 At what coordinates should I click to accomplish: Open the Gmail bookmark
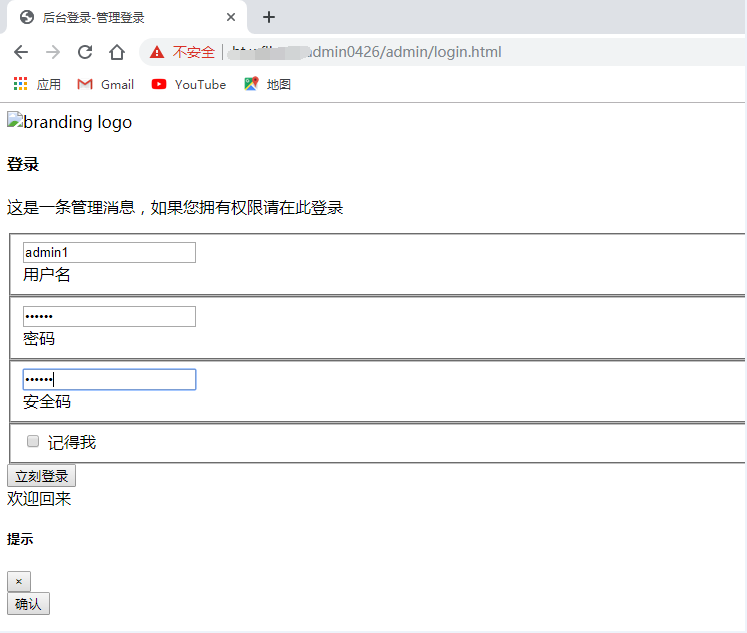pyautogui.click(x=105, y=84)
